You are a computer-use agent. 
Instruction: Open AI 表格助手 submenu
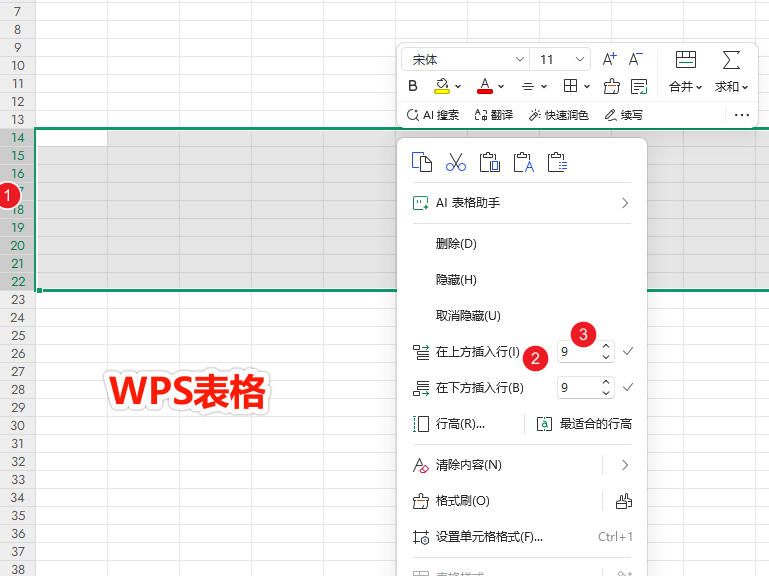point(522,203)
